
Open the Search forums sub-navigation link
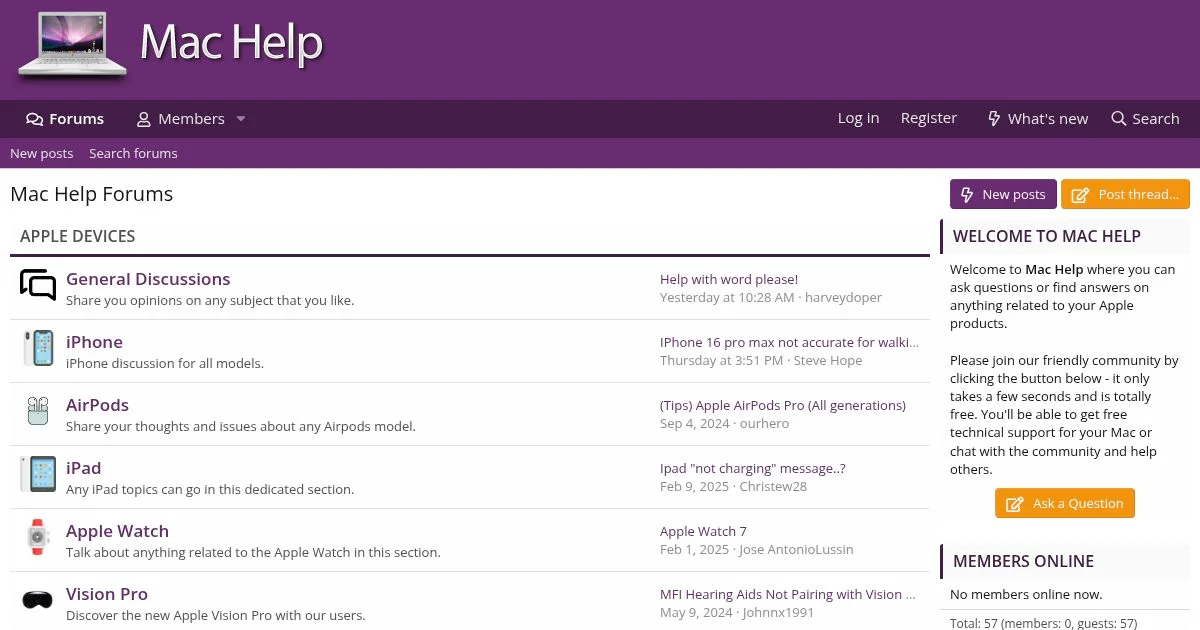point(133,153)
